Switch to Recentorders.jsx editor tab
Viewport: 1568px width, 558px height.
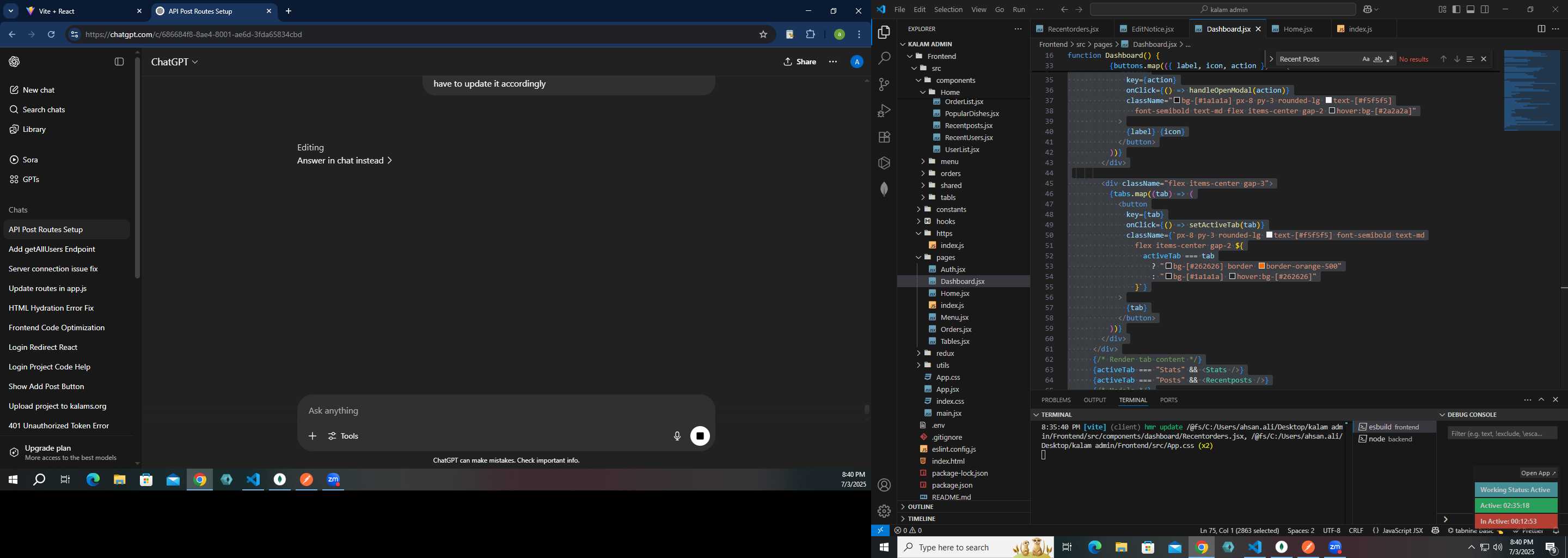coord(1072,29)
